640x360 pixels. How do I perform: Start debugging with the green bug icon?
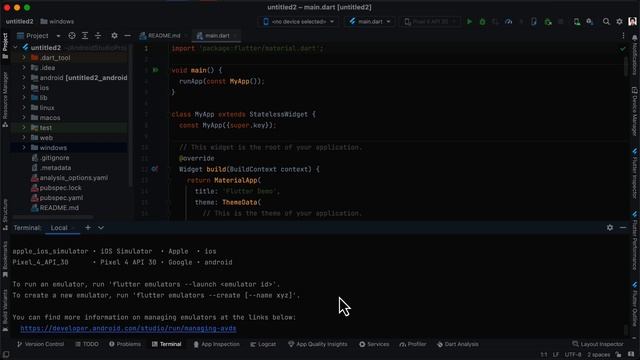click(482, 21)
